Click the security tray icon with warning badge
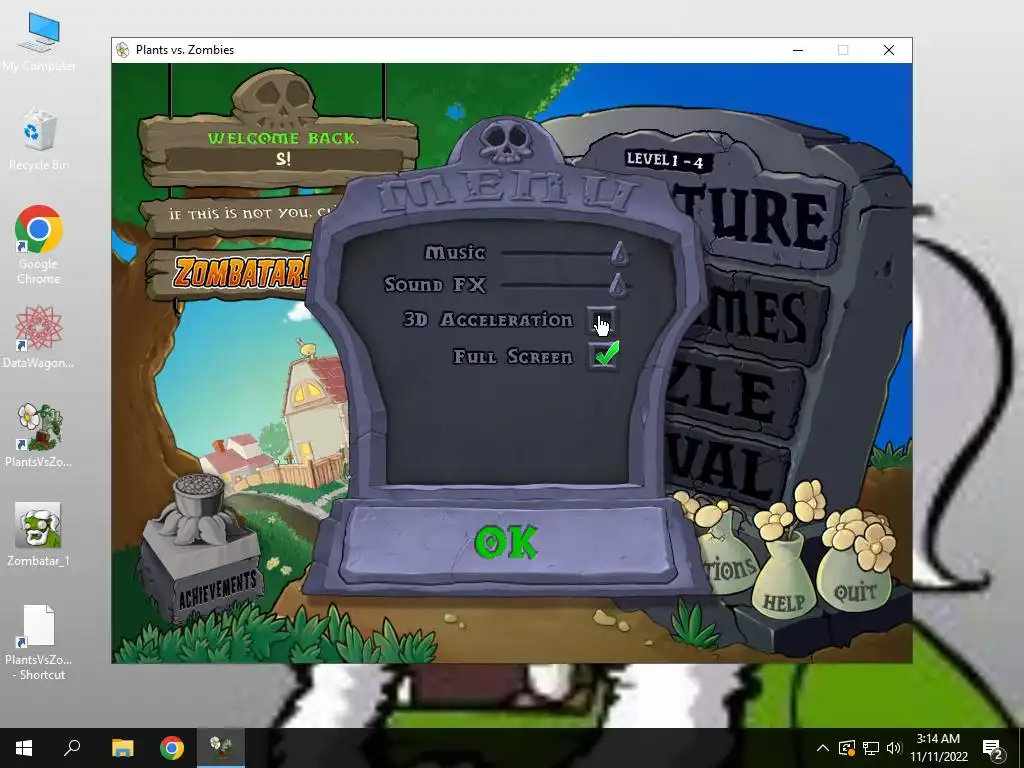This screenshot has width=1024, height=768. click(x=847, y=748)
